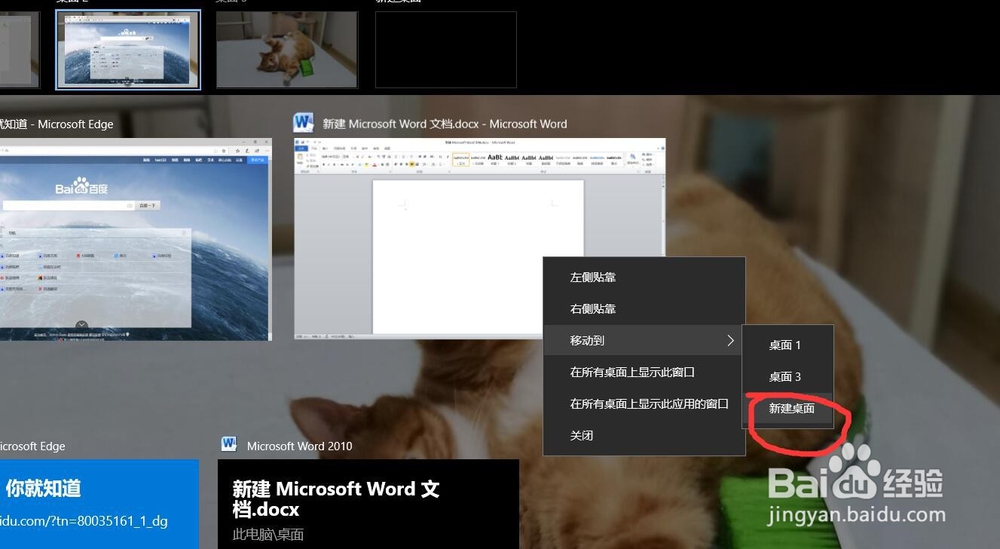
Task: Click the Word icon next to Microsoft Word 2010
Action: pyautogui.click(x=229, y=444)
